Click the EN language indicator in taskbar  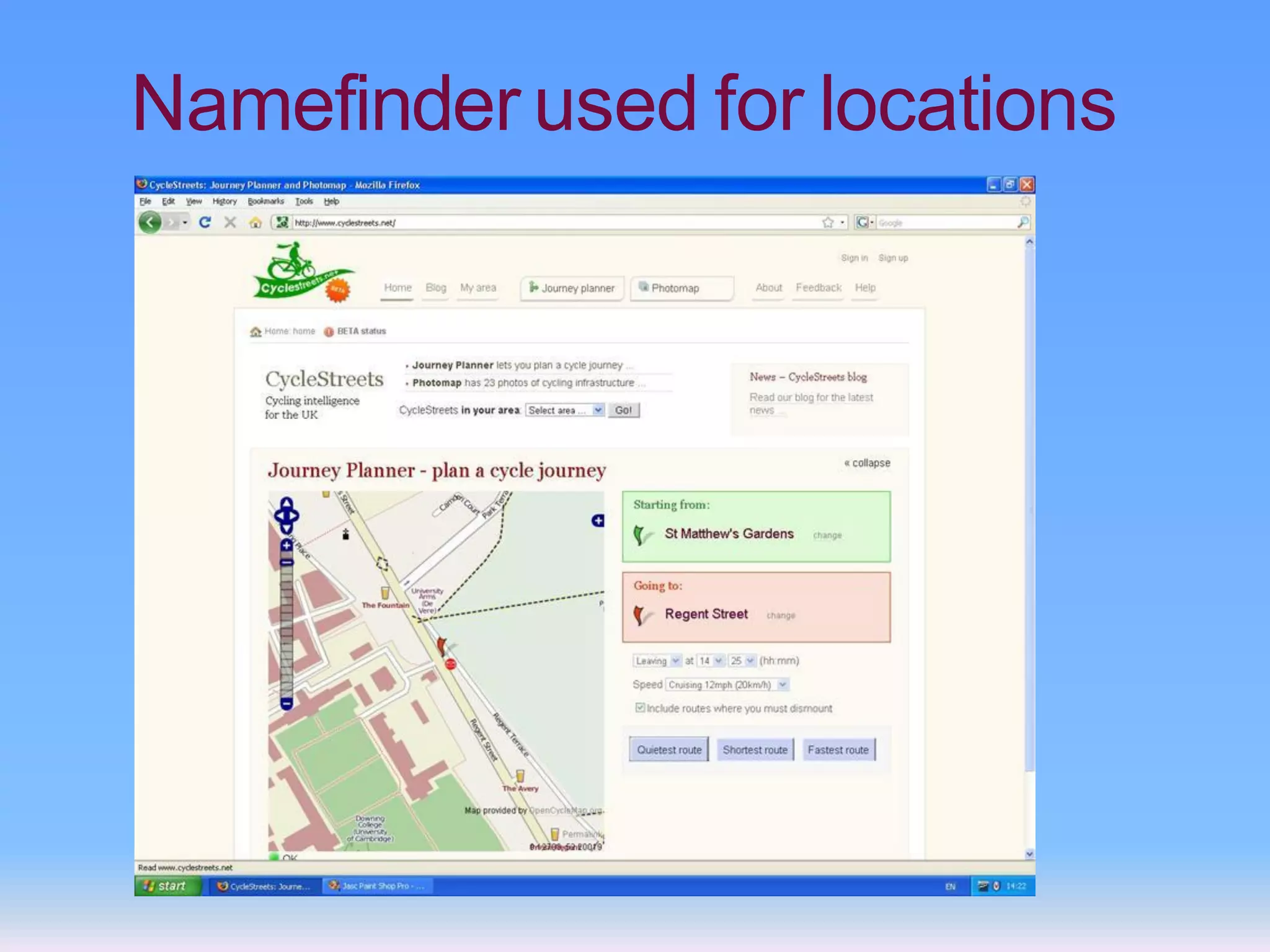(950, 886)
